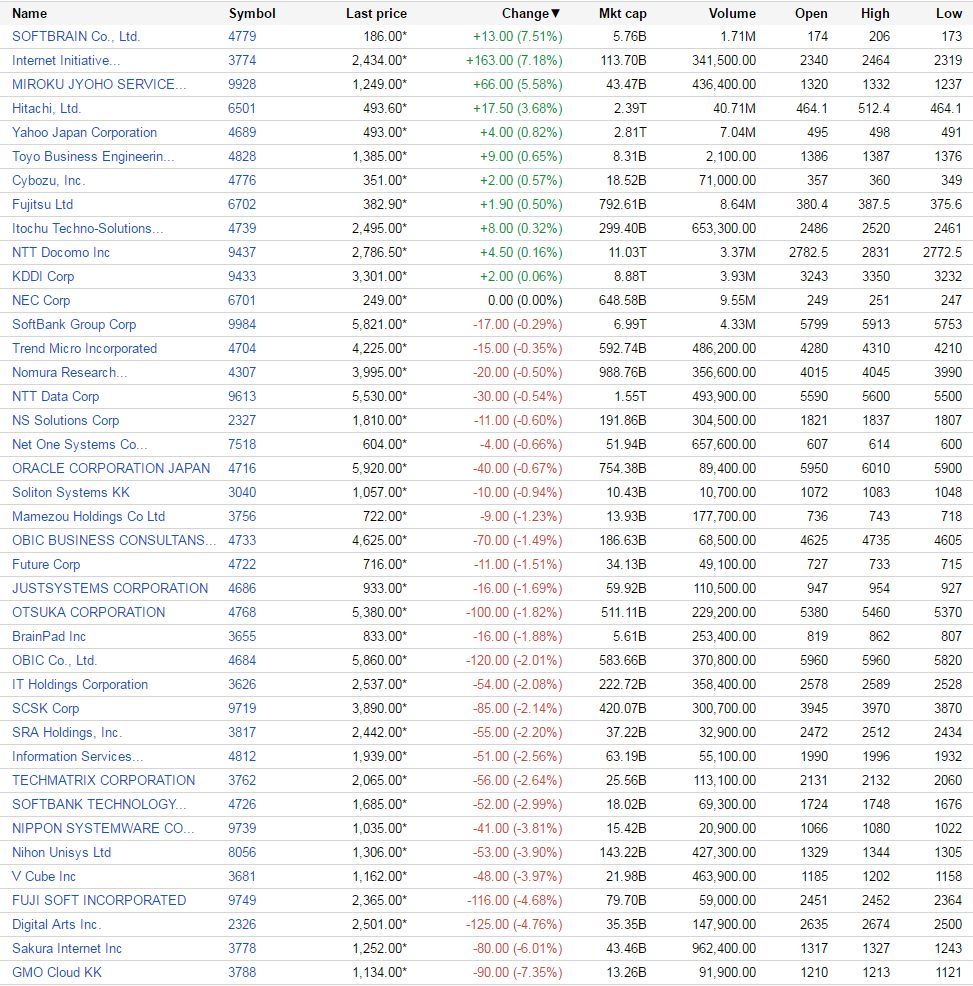The width and height of the screenshot is (973, 986).
Task: Sort by Open column header
Action: tap(811, 13)
